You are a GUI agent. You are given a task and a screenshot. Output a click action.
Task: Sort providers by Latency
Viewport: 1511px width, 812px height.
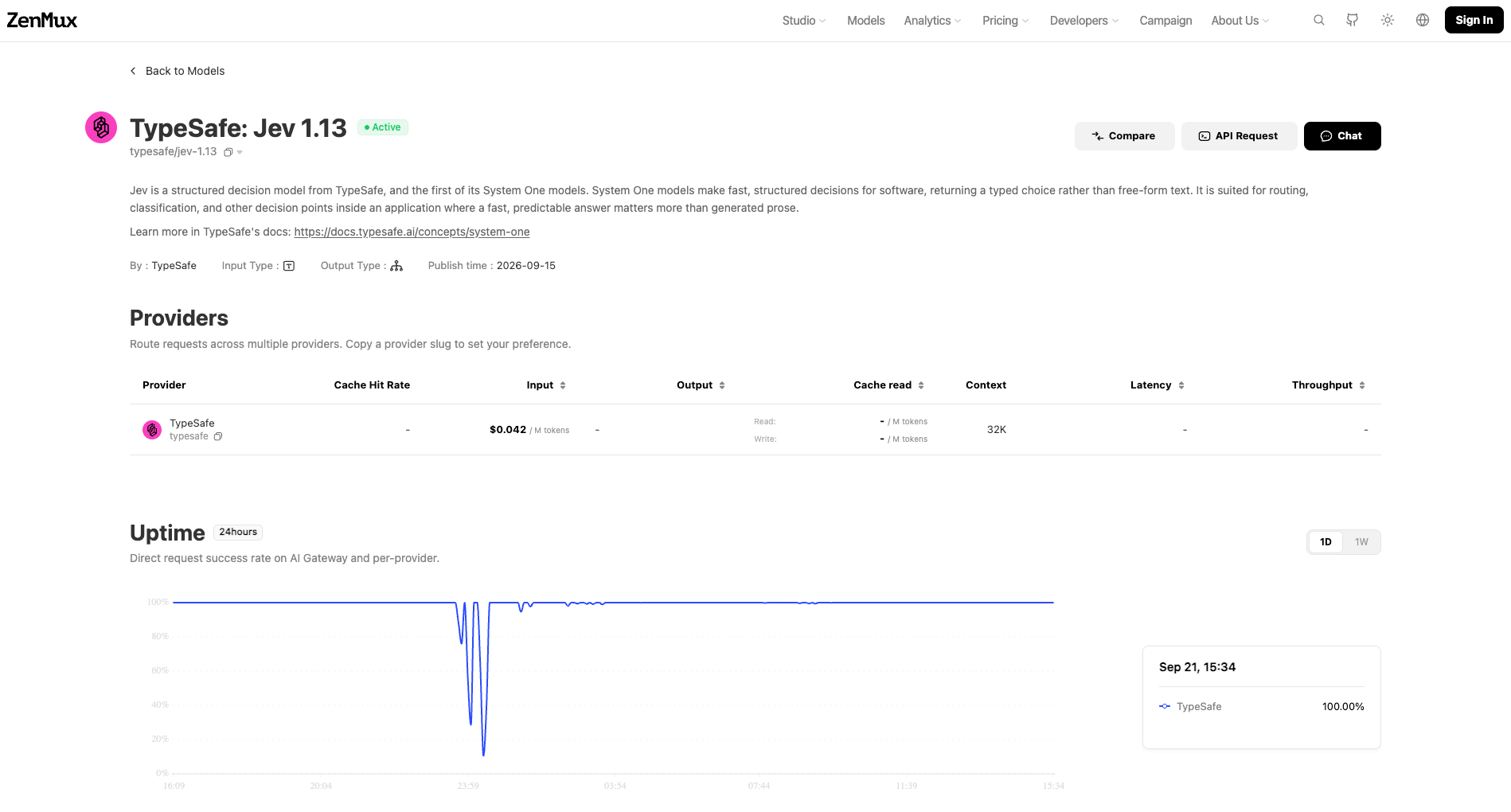(1181, 385)
